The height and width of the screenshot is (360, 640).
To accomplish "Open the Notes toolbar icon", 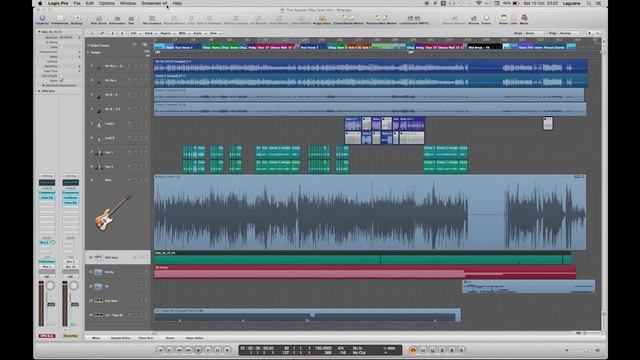I will [503, 19].
